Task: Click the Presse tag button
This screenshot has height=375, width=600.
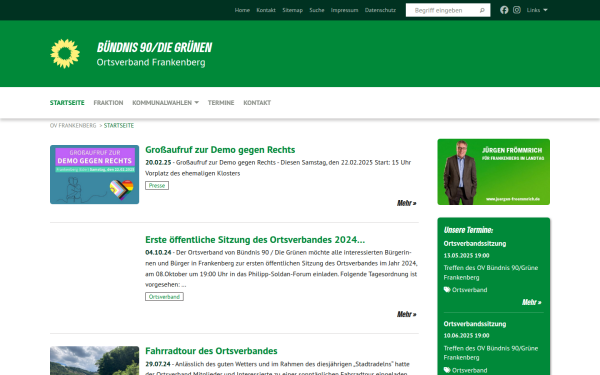Action: [157, 185]
